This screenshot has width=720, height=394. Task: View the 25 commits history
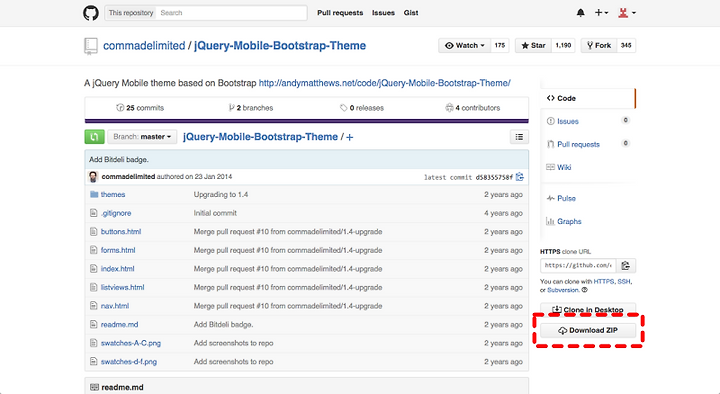coord(140,108)
